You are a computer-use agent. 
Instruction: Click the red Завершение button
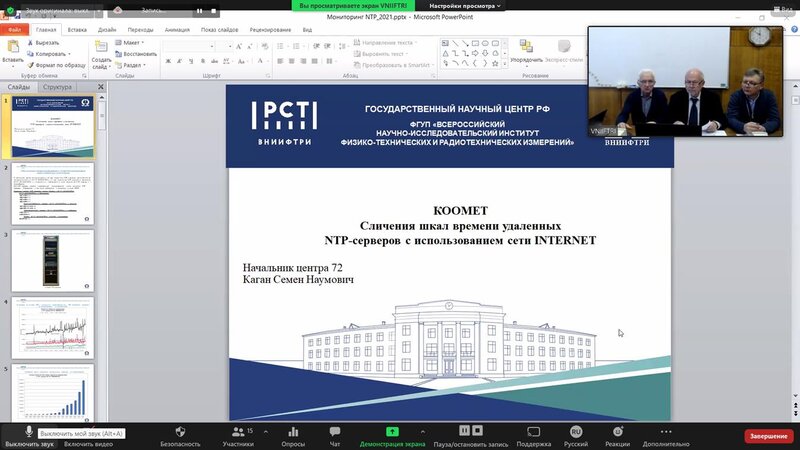(768, 436)
